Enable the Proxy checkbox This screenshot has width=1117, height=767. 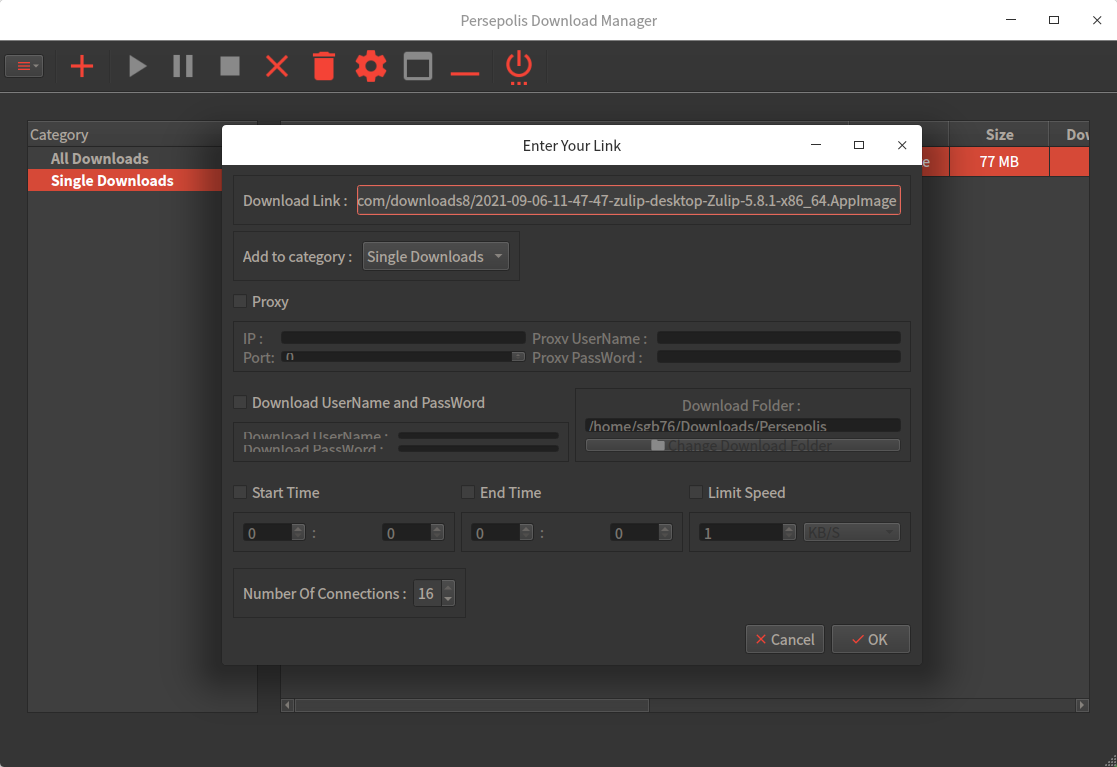click(x=240, y=301)
